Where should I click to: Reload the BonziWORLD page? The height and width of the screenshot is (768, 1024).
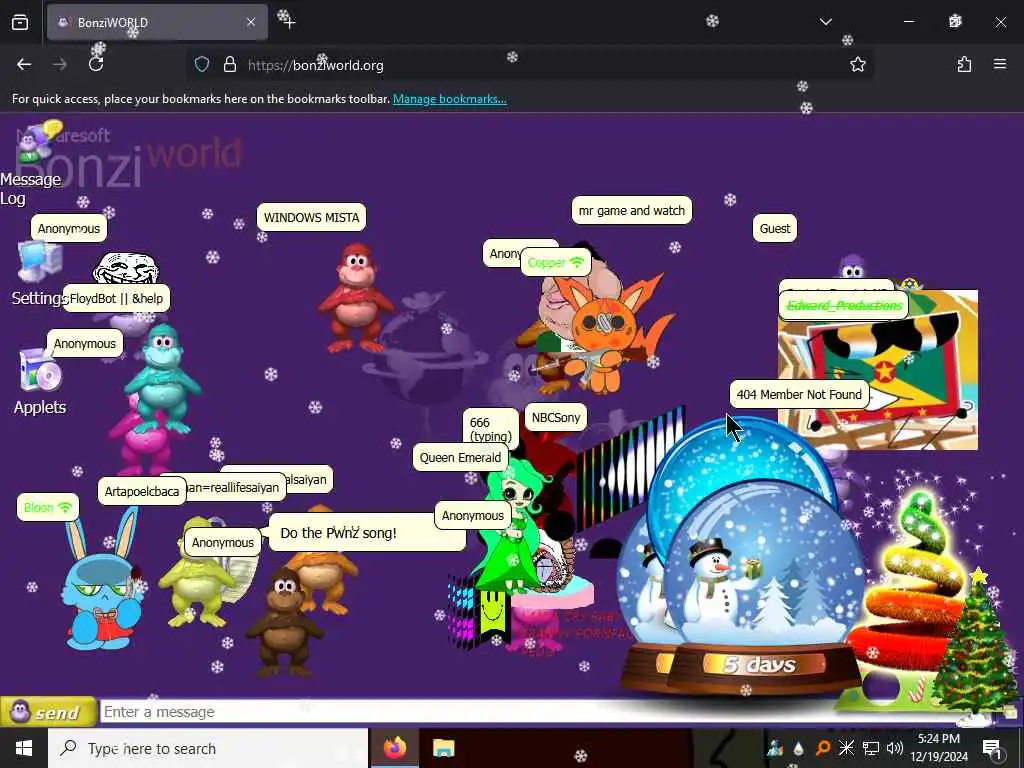tap(96, 64)
